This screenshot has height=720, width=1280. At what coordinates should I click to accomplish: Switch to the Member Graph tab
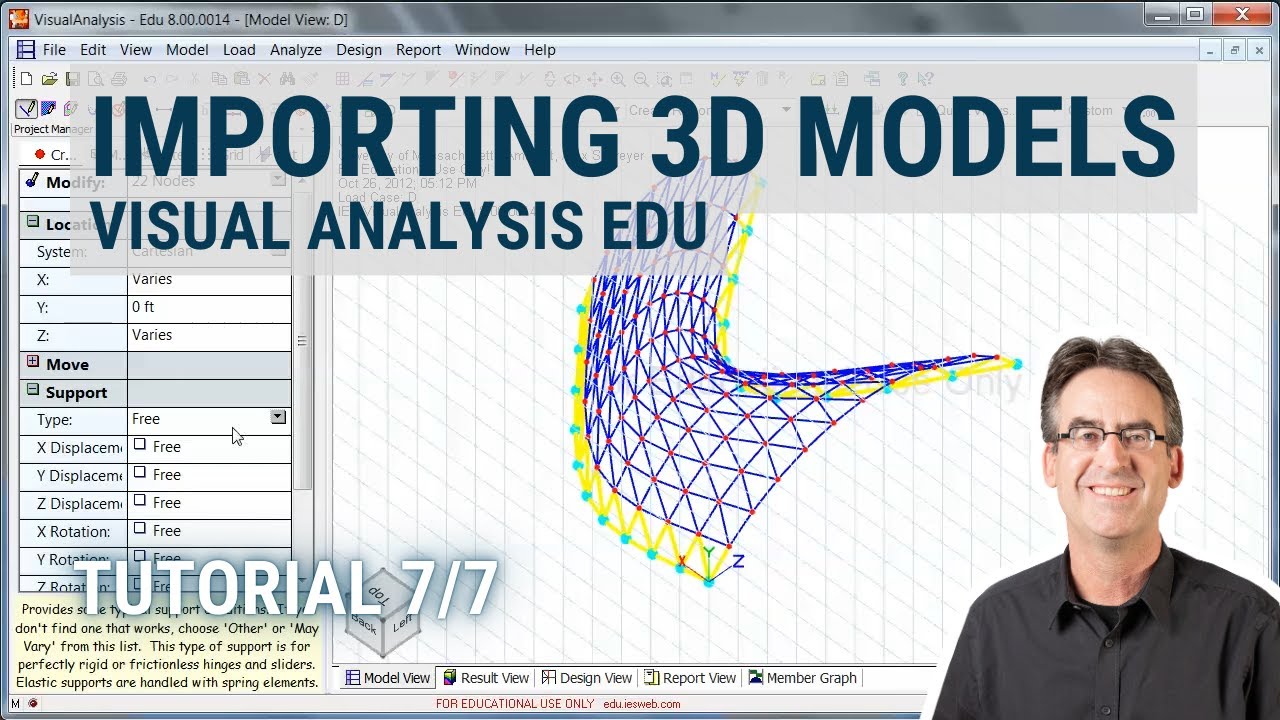pos(802,678)
